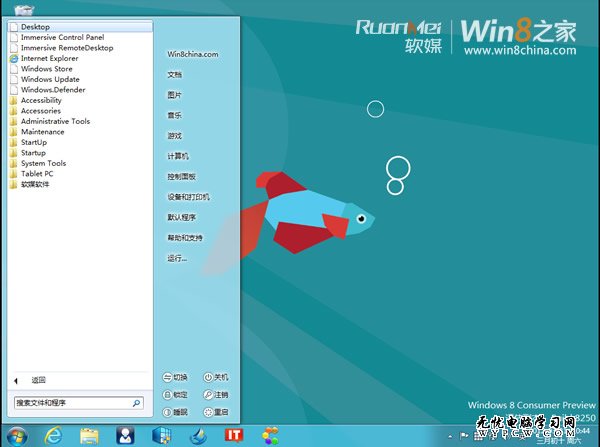Click the Windows.Defender file icon
The image size is (600, 447).
[14, 90]
